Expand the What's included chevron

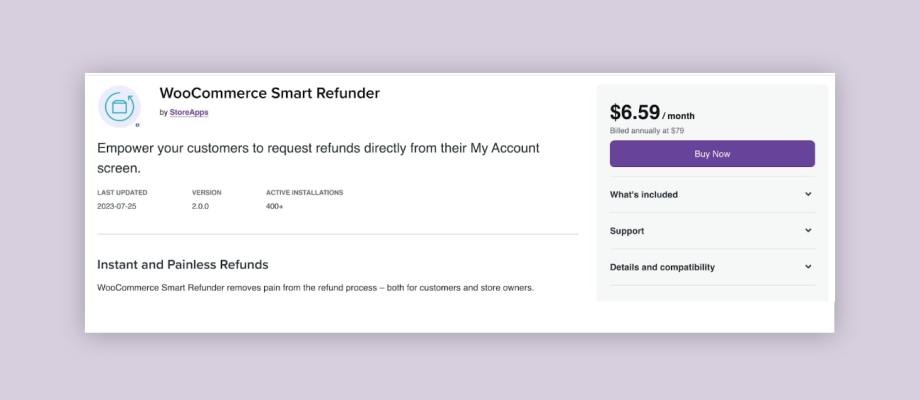(x=808, y=194)
